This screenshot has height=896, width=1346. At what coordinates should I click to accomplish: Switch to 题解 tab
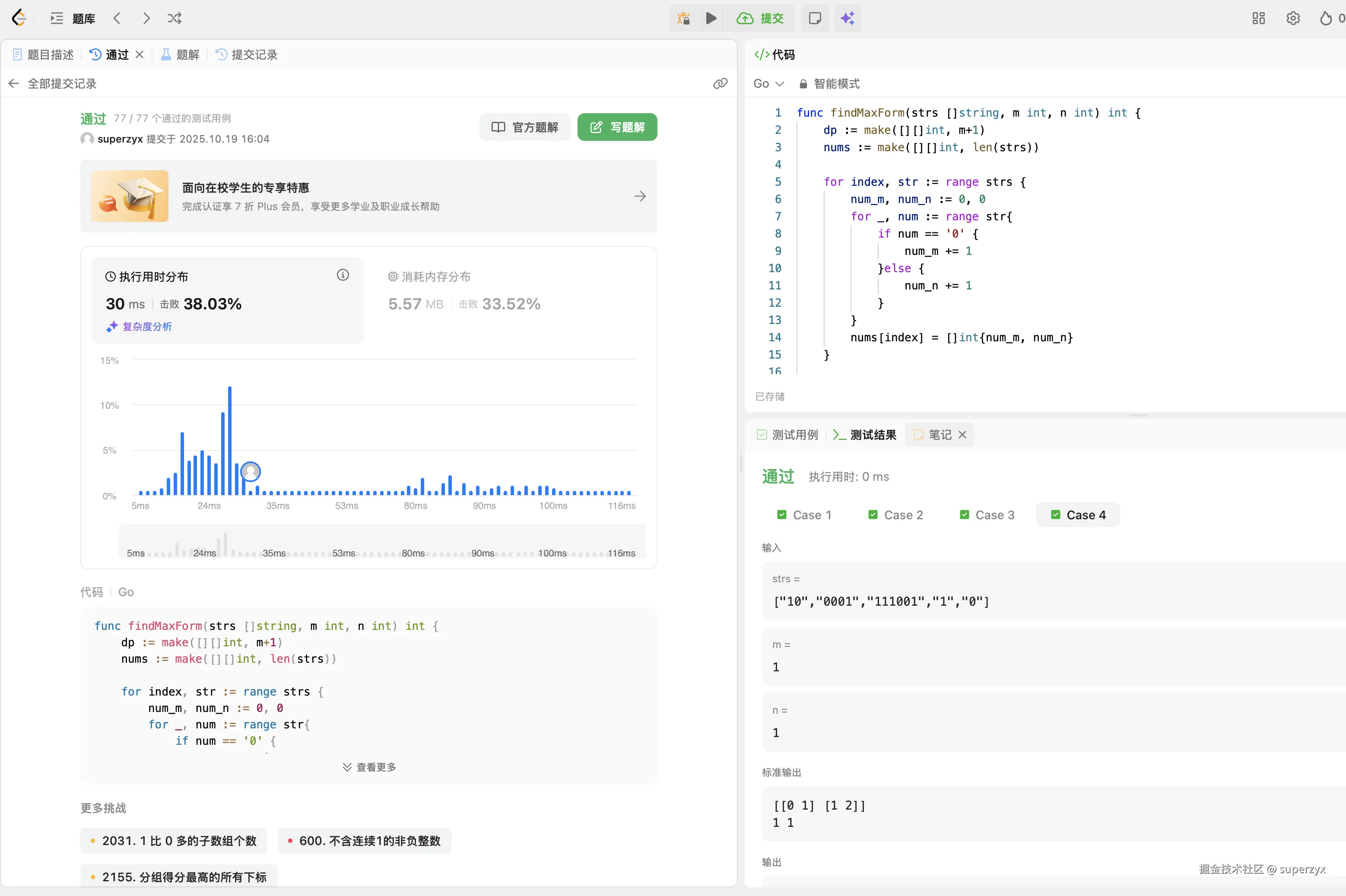181,54
